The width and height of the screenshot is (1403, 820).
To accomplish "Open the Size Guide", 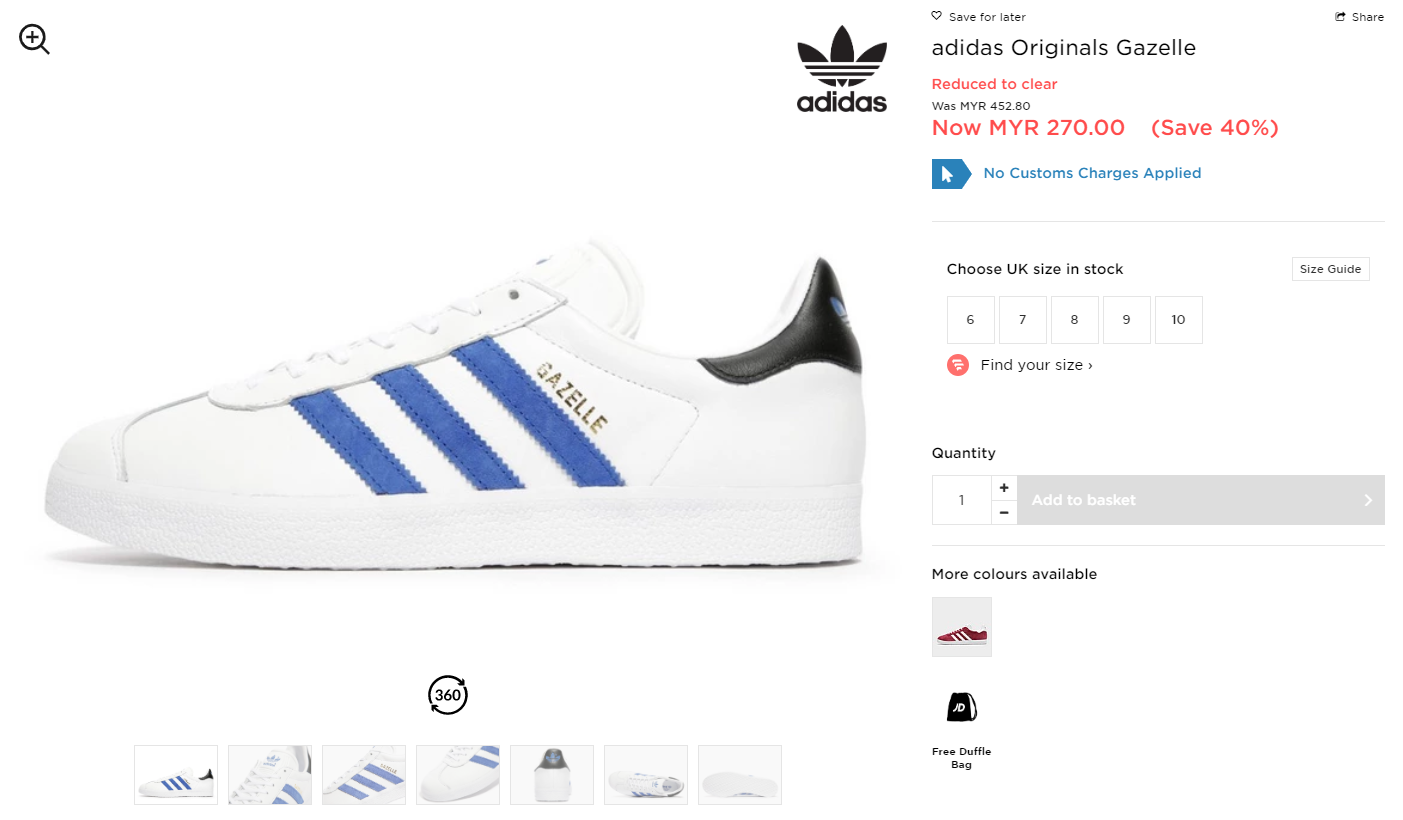I will tap(1330, 269).
